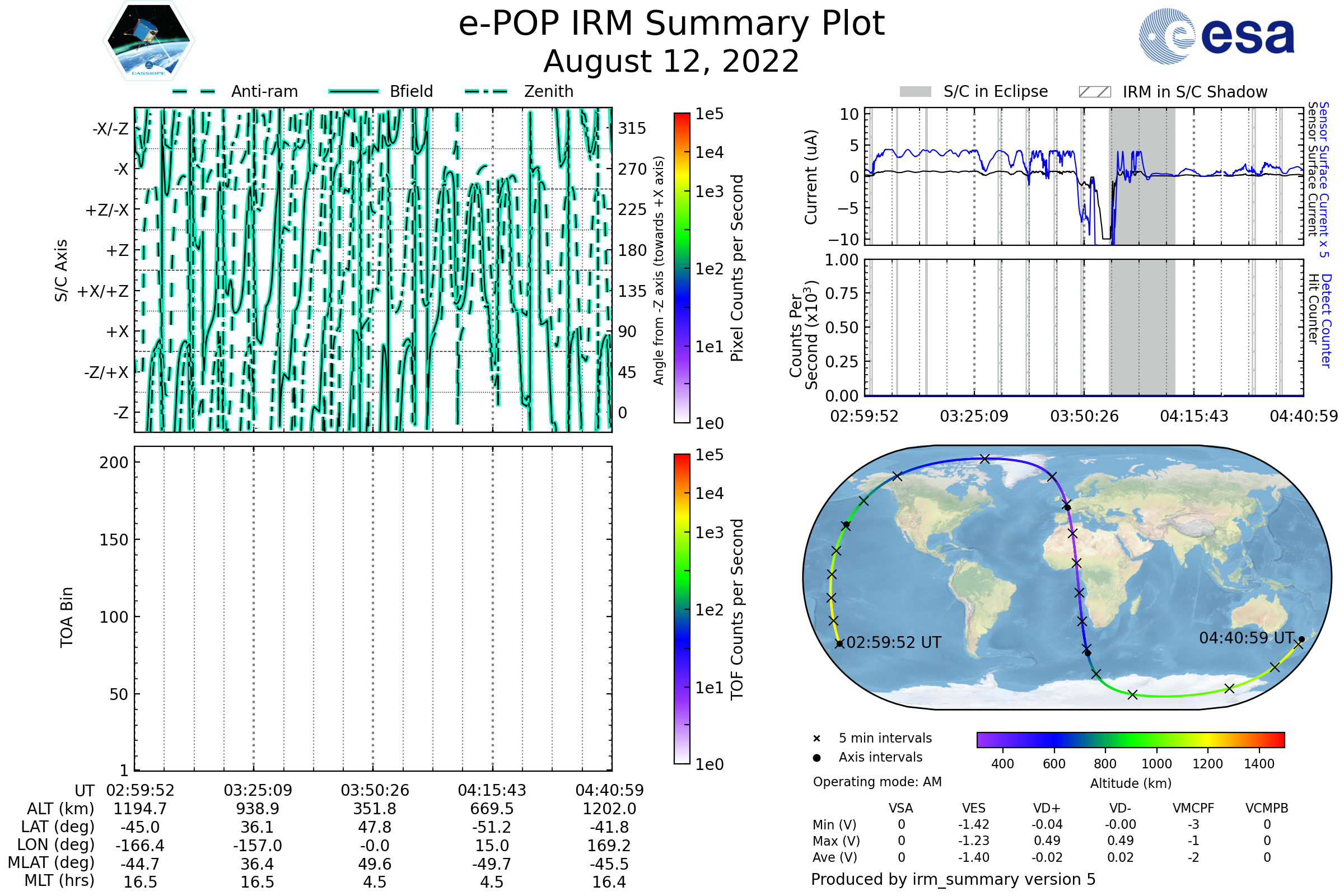Click the S/C in Eclipse gray legend patch

point(915,92)
